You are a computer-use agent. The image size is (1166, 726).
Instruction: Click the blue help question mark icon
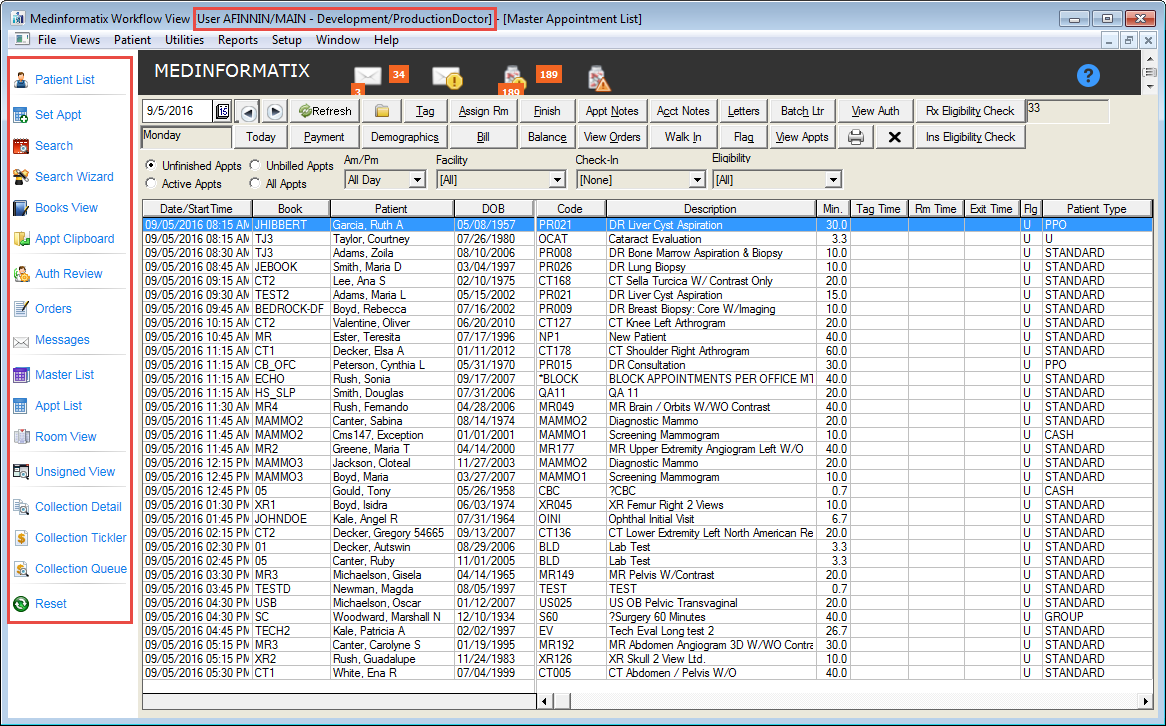tap(1088, 75)
